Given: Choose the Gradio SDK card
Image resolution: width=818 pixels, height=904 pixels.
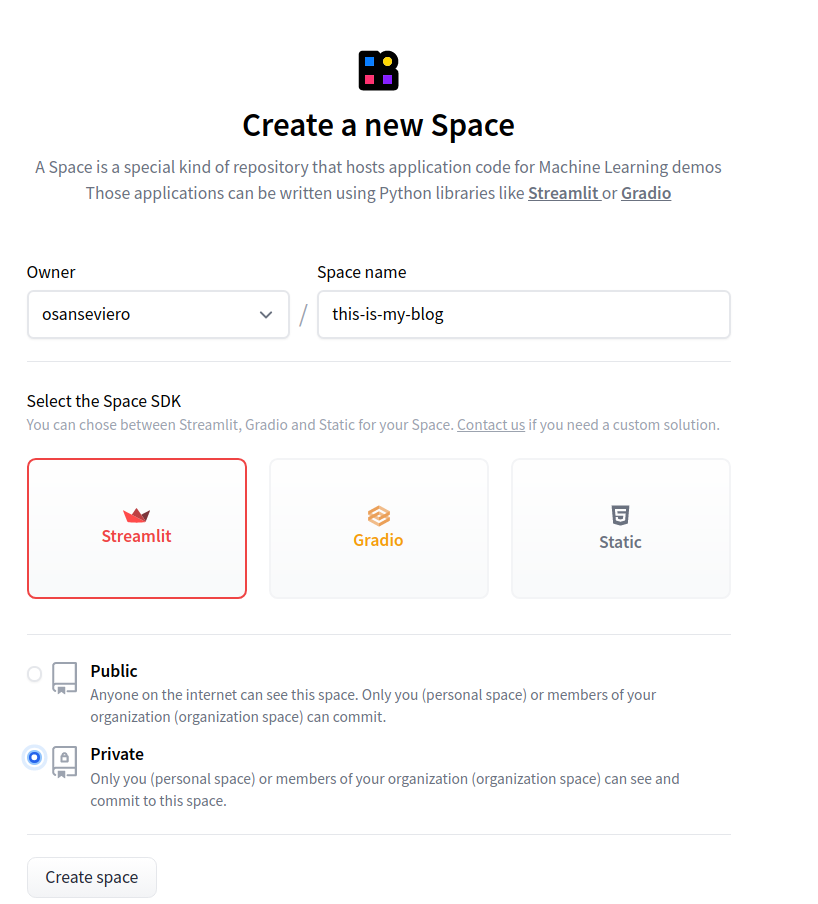Looking at the screenshot, I should [379, 529].
